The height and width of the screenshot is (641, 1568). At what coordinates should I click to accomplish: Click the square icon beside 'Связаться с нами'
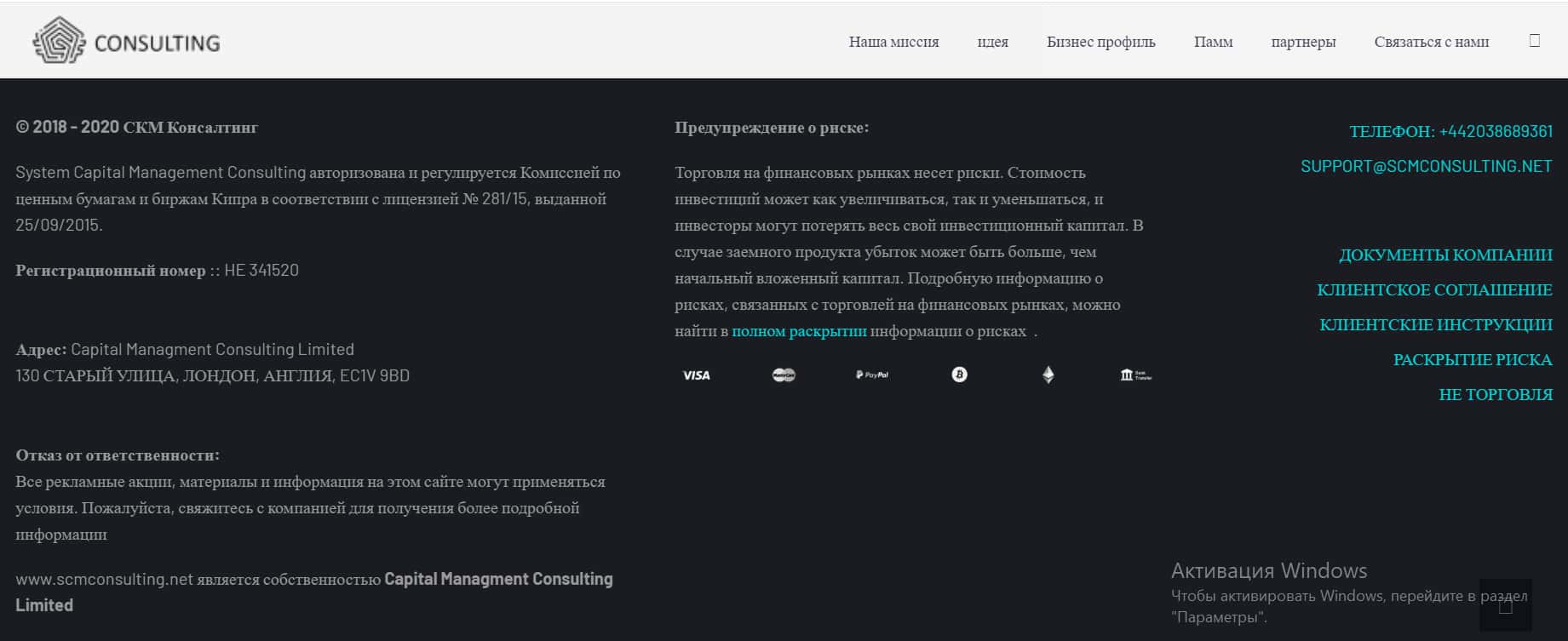[1535, 41]
